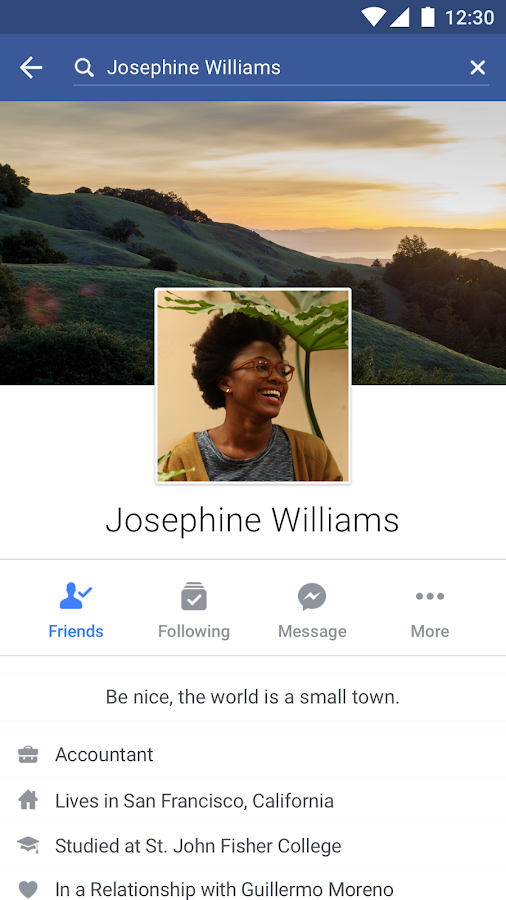Open the Messenger Message icon
The height and width of the screenshot is (900, 506).
(312, 596)
